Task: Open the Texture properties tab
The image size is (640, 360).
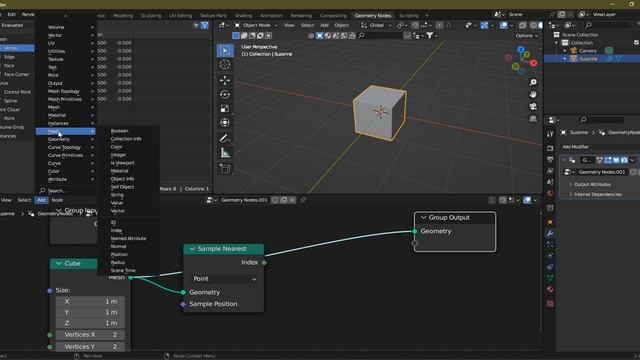Action: tap(550, 303)
